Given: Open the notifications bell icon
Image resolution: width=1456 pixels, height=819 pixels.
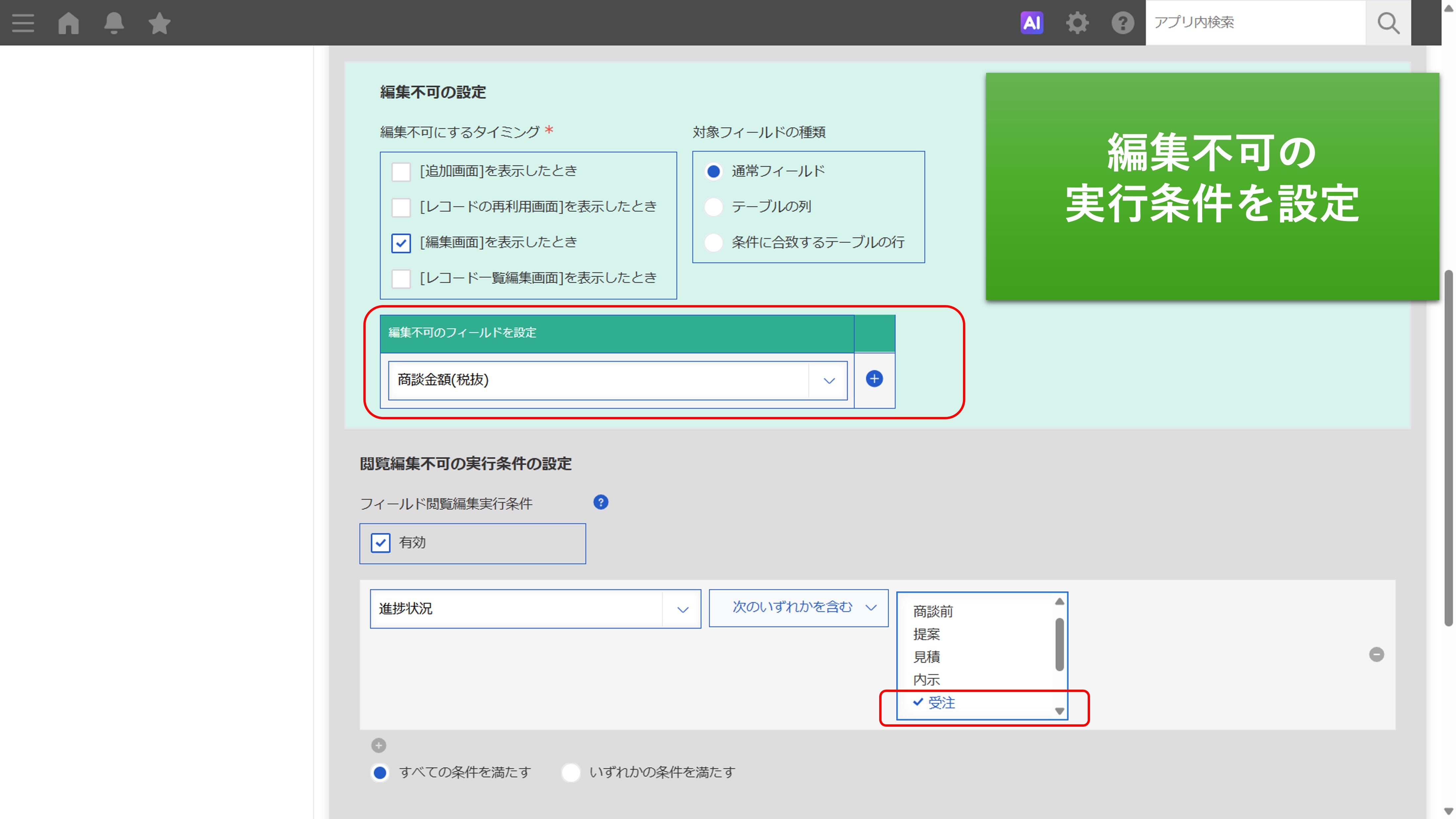Looking at the screenshot, I should click(x=114, y=23).
